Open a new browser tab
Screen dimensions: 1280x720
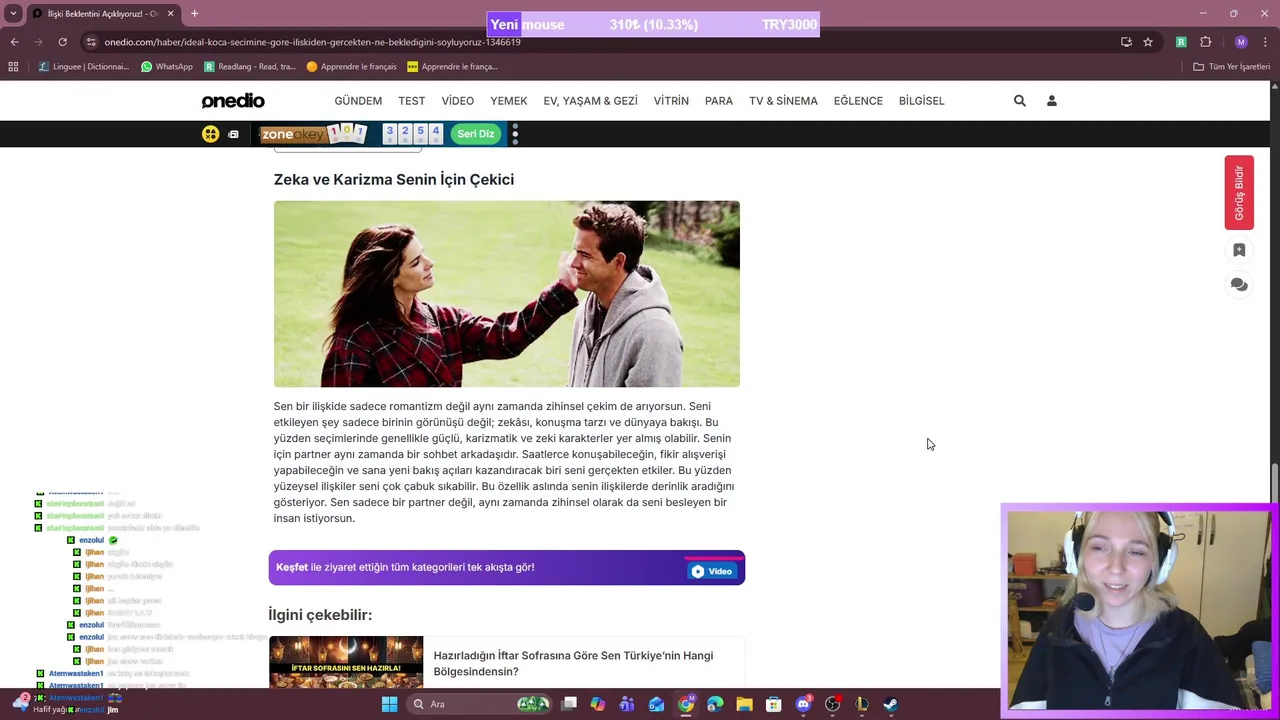point(194,14)
